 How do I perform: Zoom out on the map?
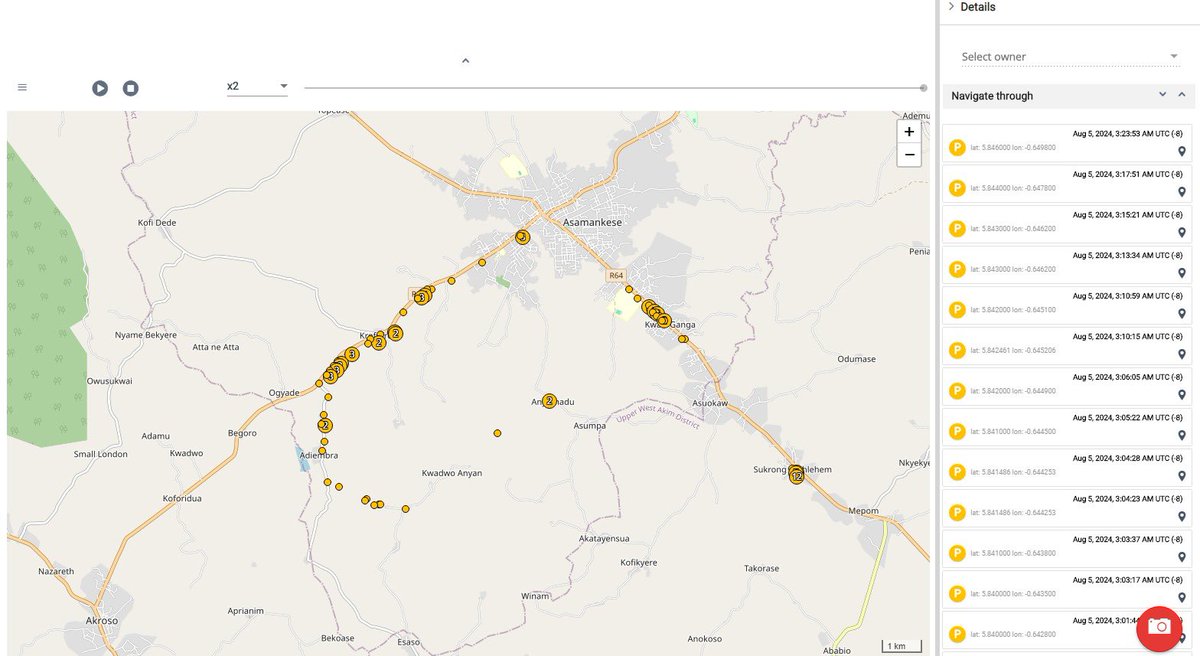pos(909,155)
